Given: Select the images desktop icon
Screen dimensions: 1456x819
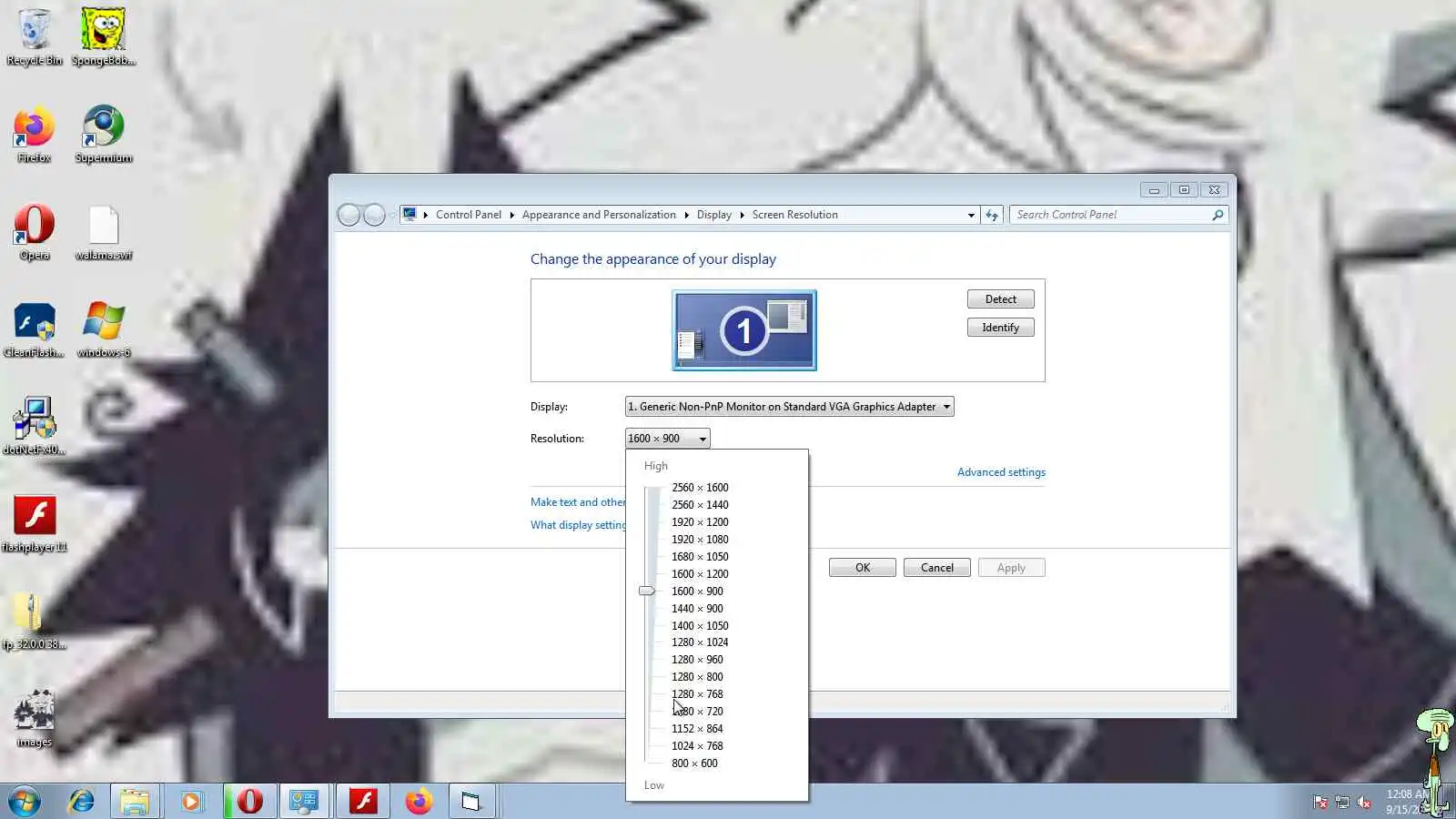Looking at the screenshot, I should tap(35, 719).
